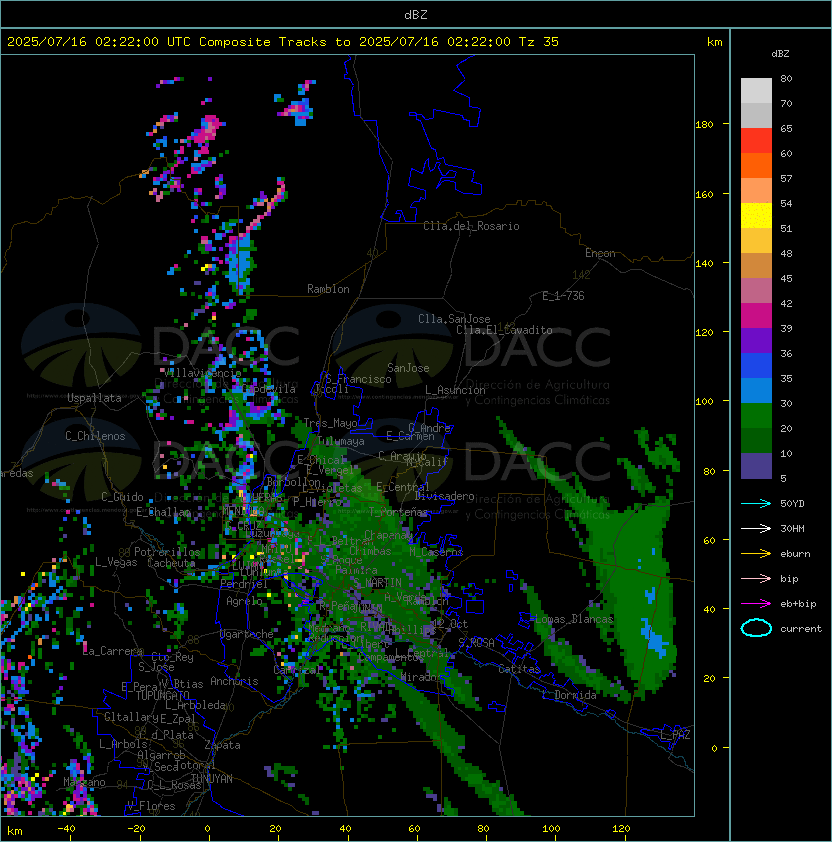Image resolution: width=832 pixels, height=842 pixels.
Task: Select the red 65–60 dBZ color swatch
Action: click(756, 141)
